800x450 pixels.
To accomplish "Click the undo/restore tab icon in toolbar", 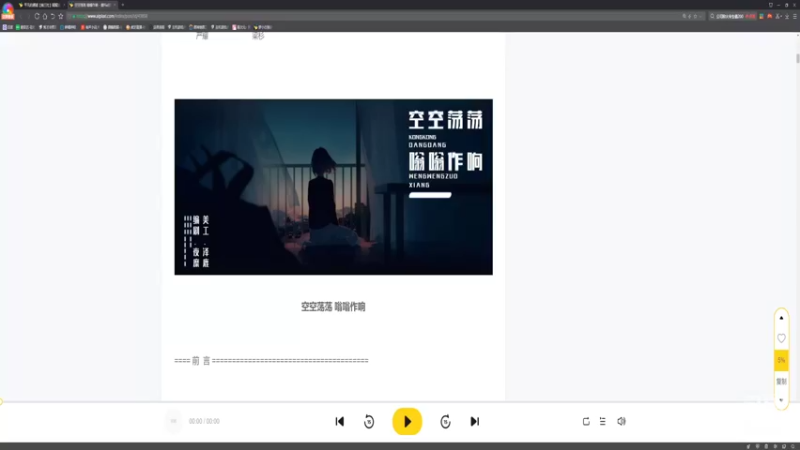I will pyautogui.click(x=53, y=16).
